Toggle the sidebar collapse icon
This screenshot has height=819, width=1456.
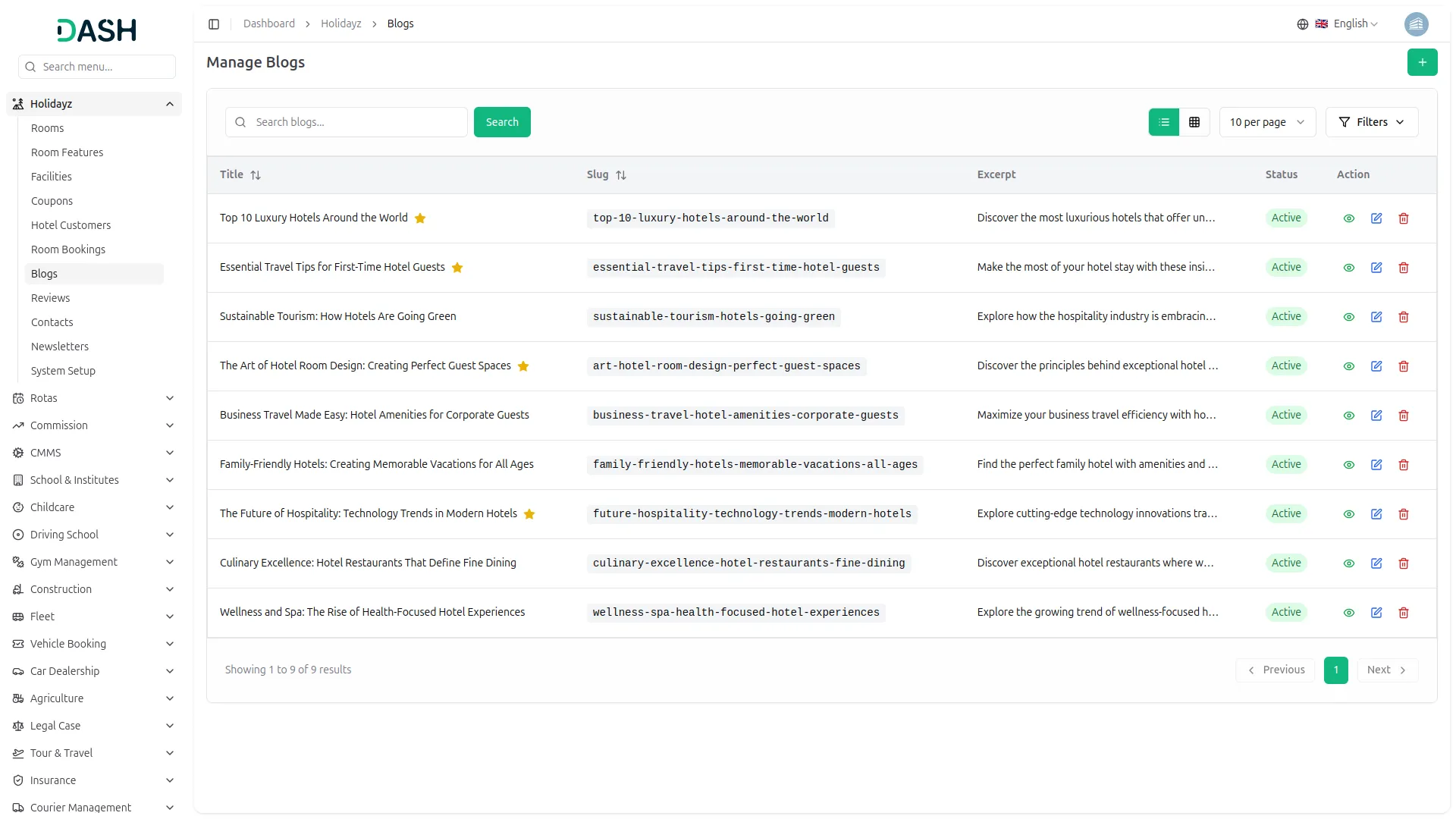coord(214,24)
